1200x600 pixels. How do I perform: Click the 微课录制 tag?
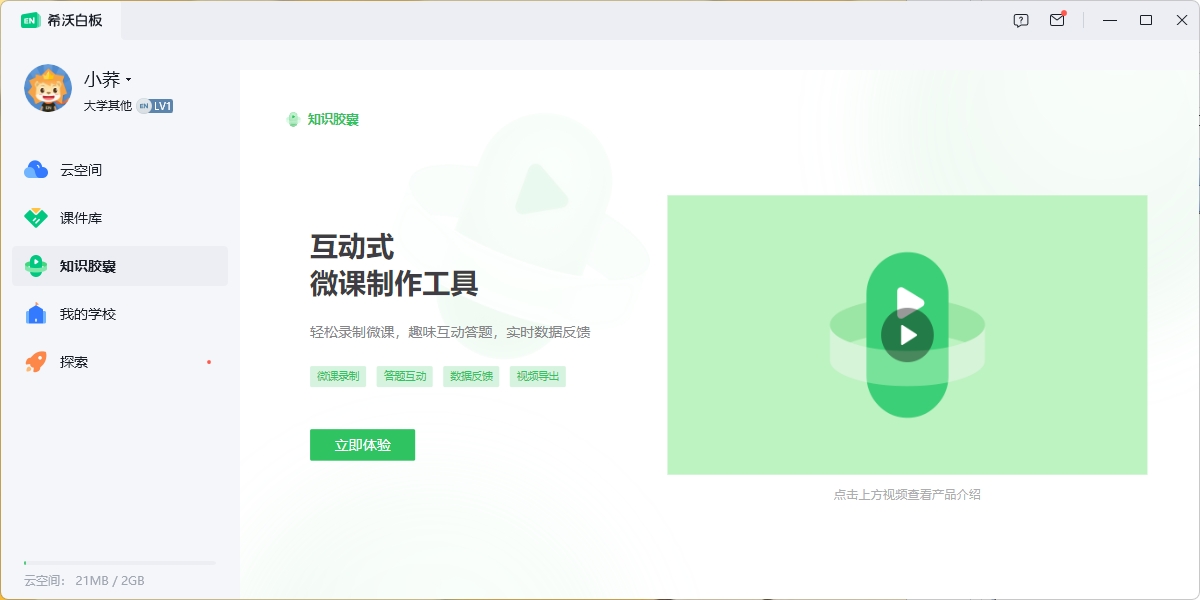click(338, 377)
